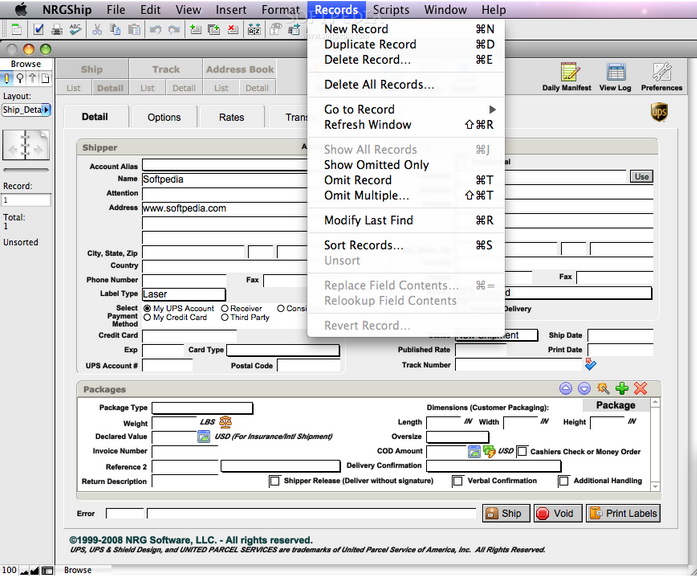The width and height of the screenshot is (697, 576).
Task: Click the weight scale icon next to LBS
Action: click(225, 423)
